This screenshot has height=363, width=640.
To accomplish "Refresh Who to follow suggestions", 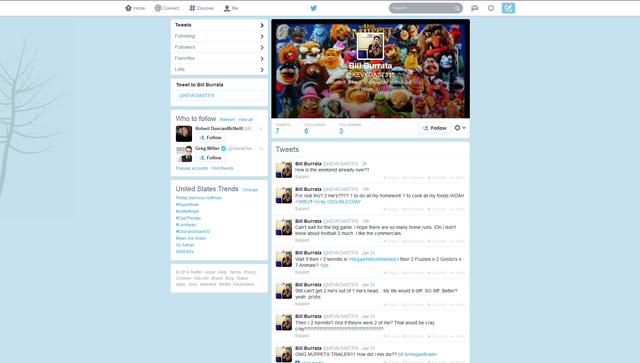I will pyautogui.click(x=227, y=120).
